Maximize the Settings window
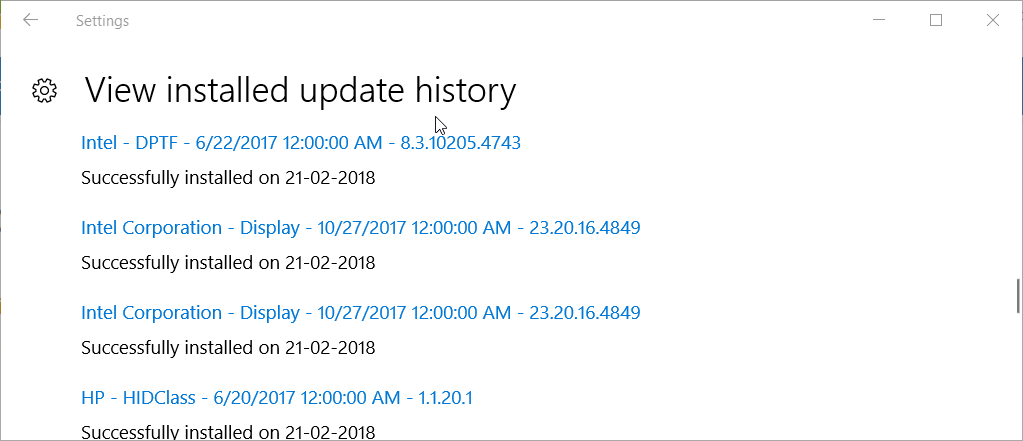Viewport: 1023px width, 441px height. [936, 20]
